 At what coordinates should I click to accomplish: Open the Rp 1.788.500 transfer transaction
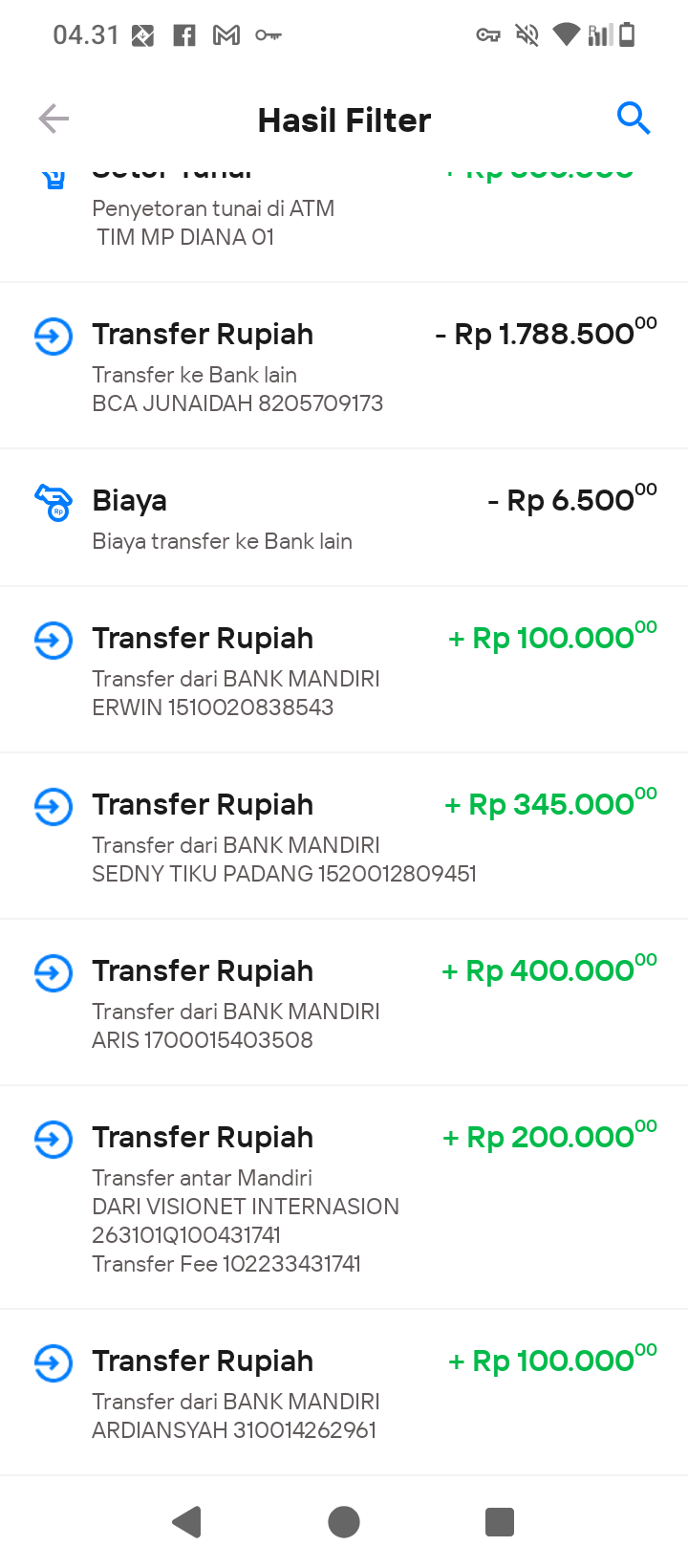344,366
